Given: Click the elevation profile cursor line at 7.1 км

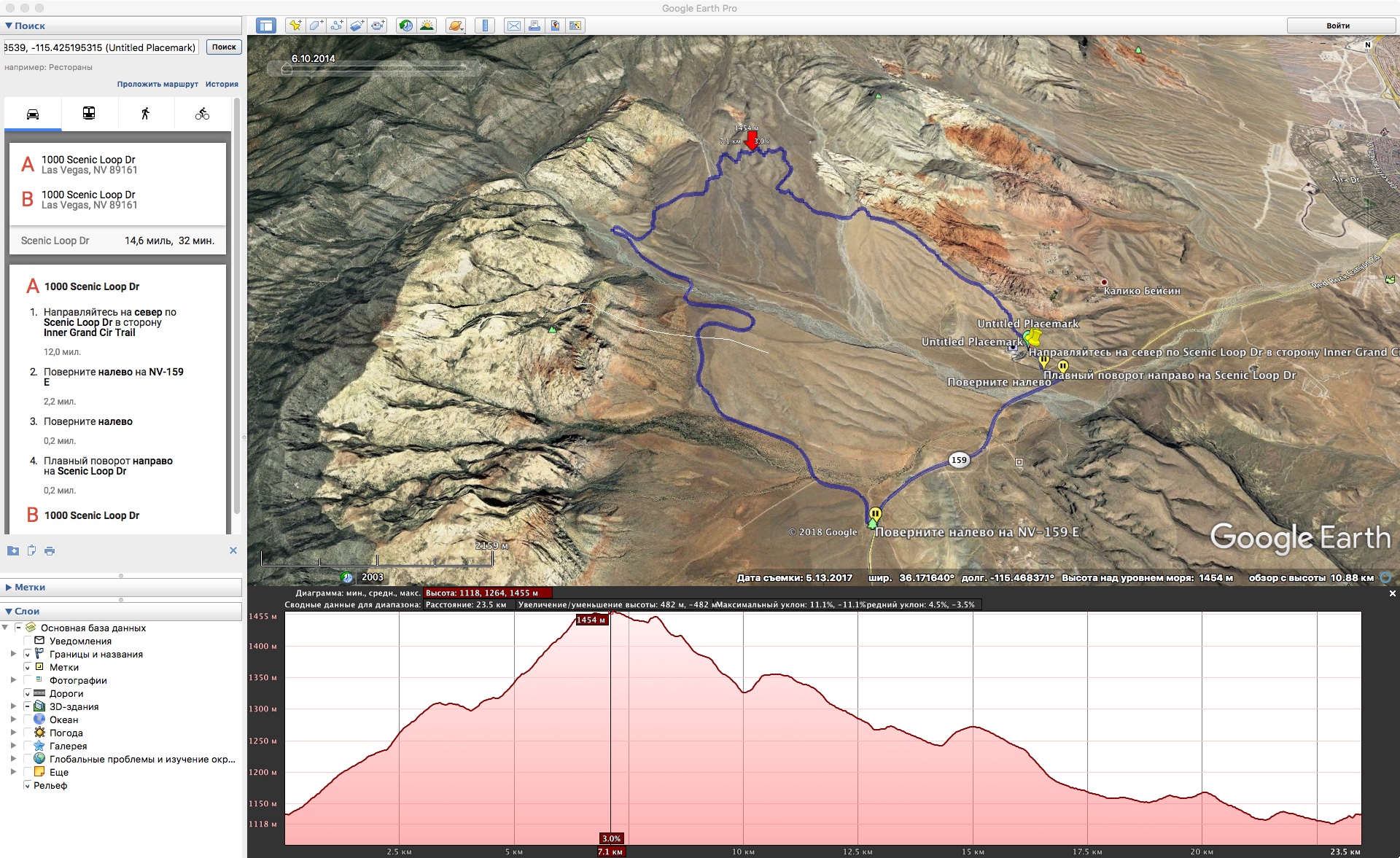Looking at the screenshot, I should pyautogui.click(x=610, y=729).
